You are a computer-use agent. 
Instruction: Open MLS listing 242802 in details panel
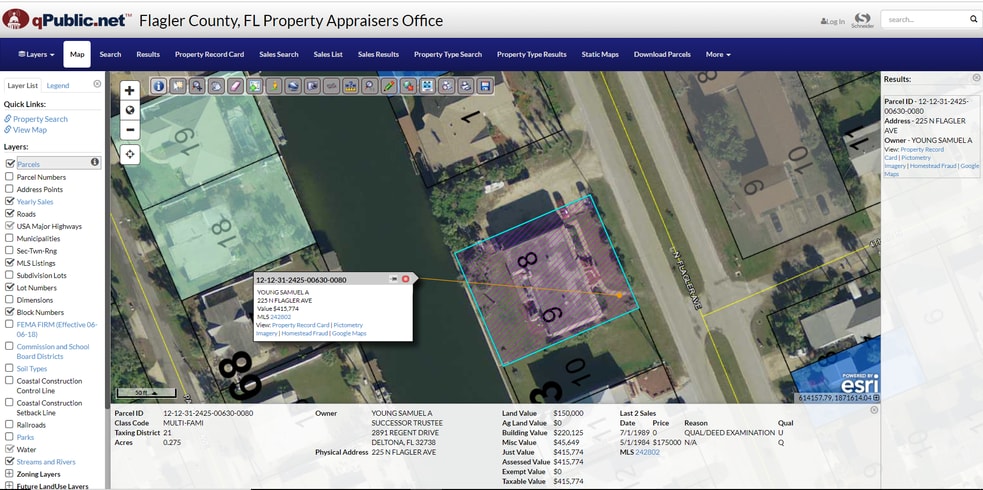647,452
